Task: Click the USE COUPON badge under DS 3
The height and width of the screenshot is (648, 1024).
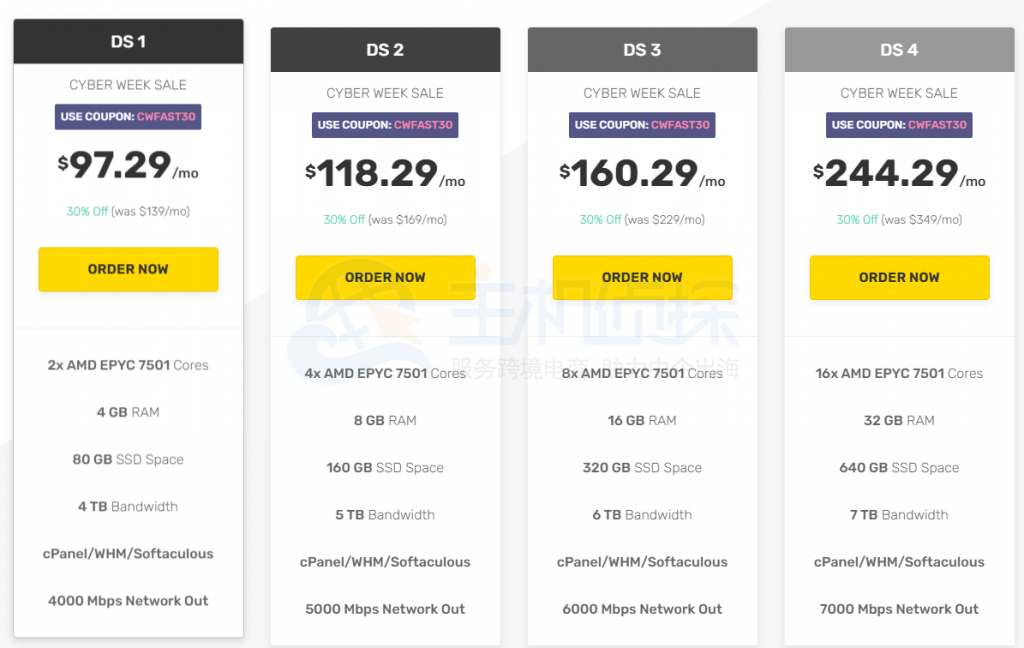Action: pyautogui.click(x=642, y=125)
